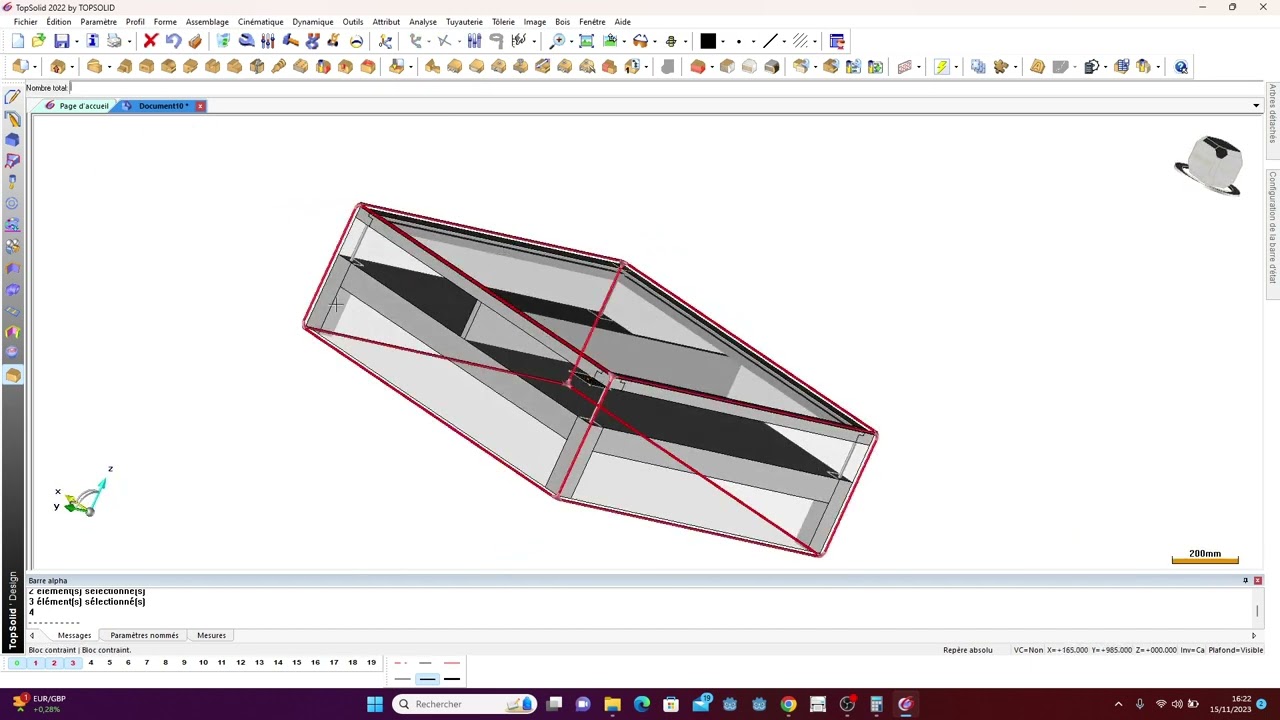This screenshot has height=720, width=1280.
Task: Fit the view with the zoom-all frame icon
Action: point(586,41)
